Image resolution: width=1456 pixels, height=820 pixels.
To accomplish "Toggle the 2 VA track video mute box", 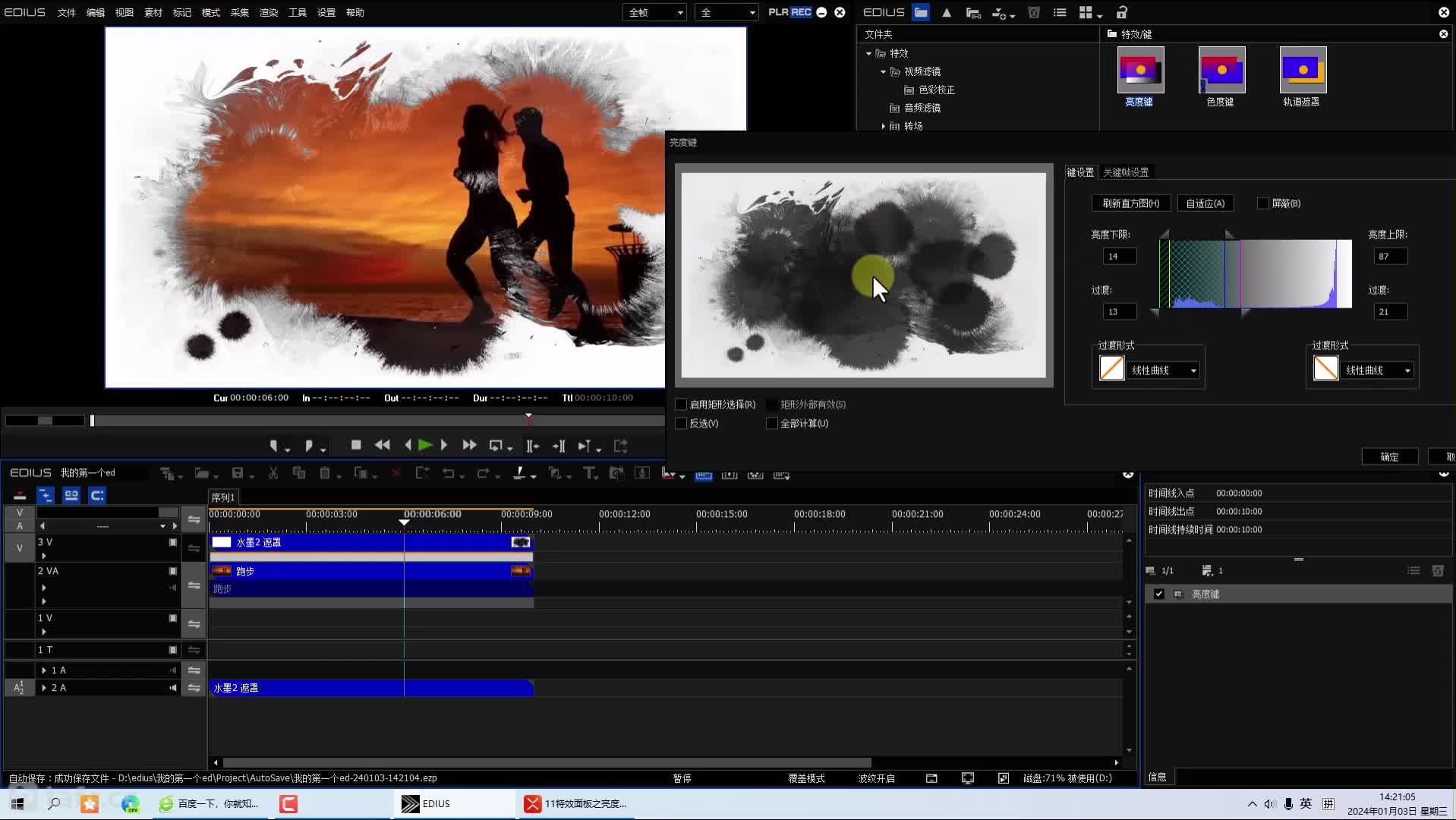I will coord(173,571).
